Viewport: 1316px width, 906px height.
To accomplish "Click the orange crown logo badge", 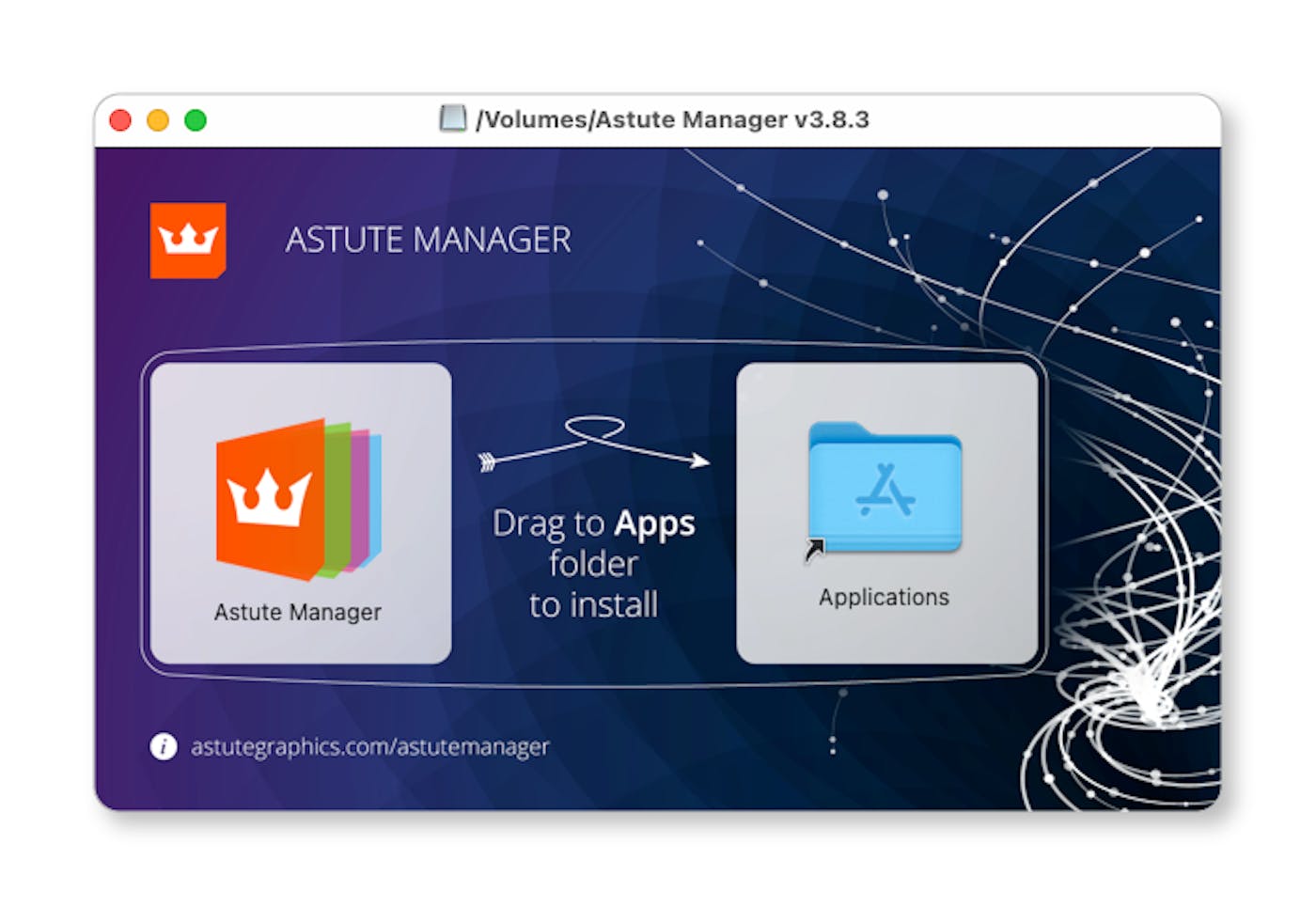I will 188,240.
